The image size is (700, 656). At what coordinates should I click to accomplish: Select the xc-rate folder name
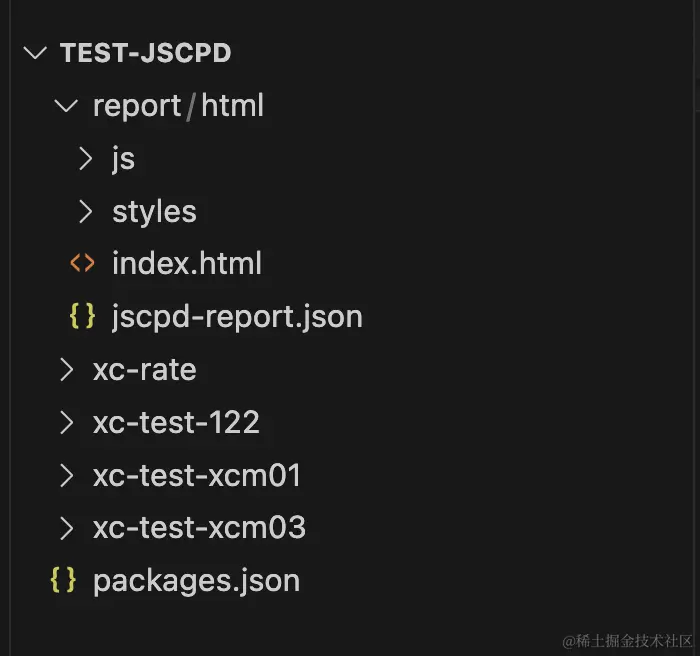pos(144,370)
